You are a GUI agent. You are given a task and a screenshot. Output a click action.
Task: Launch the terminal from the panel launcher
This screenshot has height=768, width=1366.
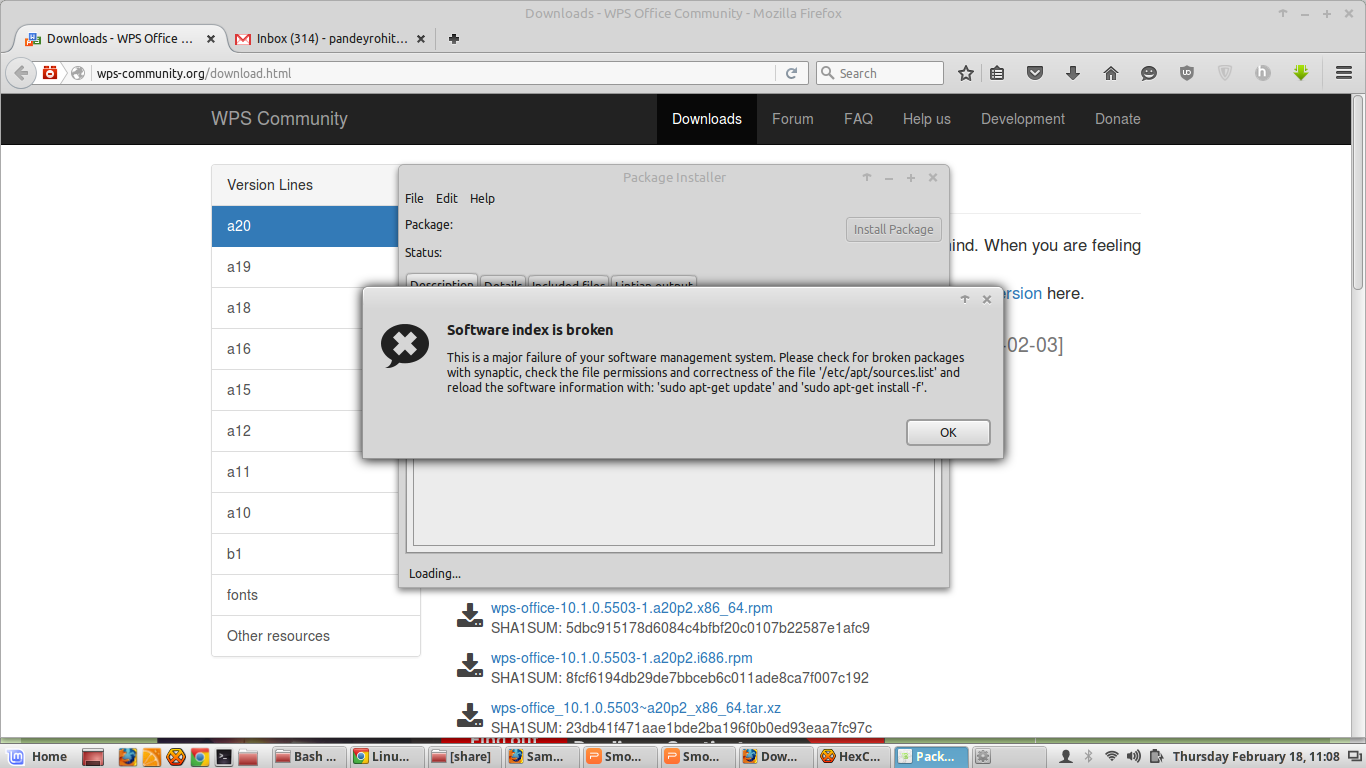coord(225,757)
